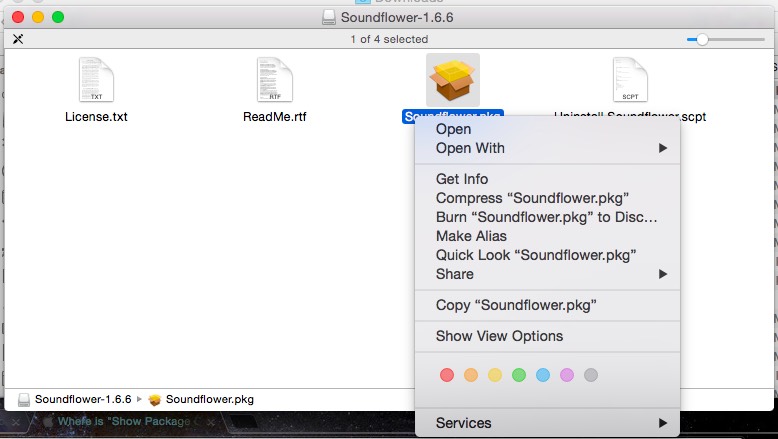Apply the red tag color
This screenshot has height=439, width=778.
click(447, 375)
